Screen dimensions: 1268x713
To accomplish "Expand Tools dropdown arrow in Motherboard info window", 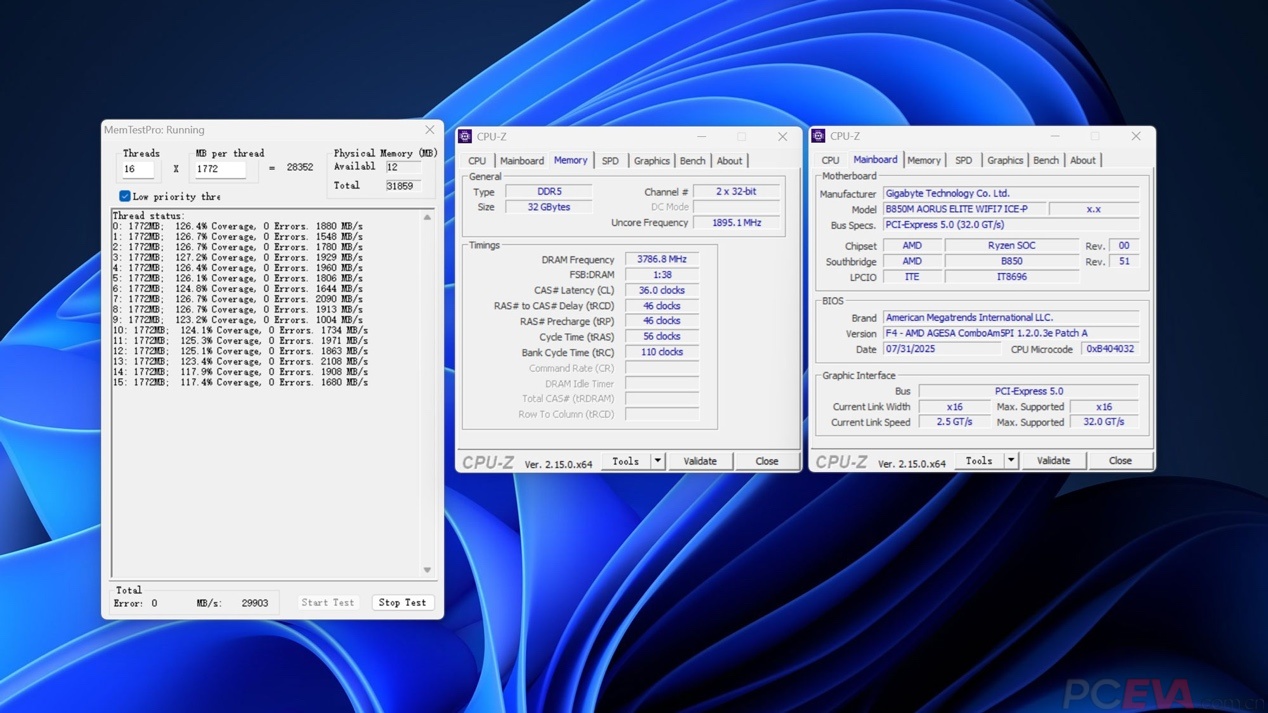I will [1010, 461].
